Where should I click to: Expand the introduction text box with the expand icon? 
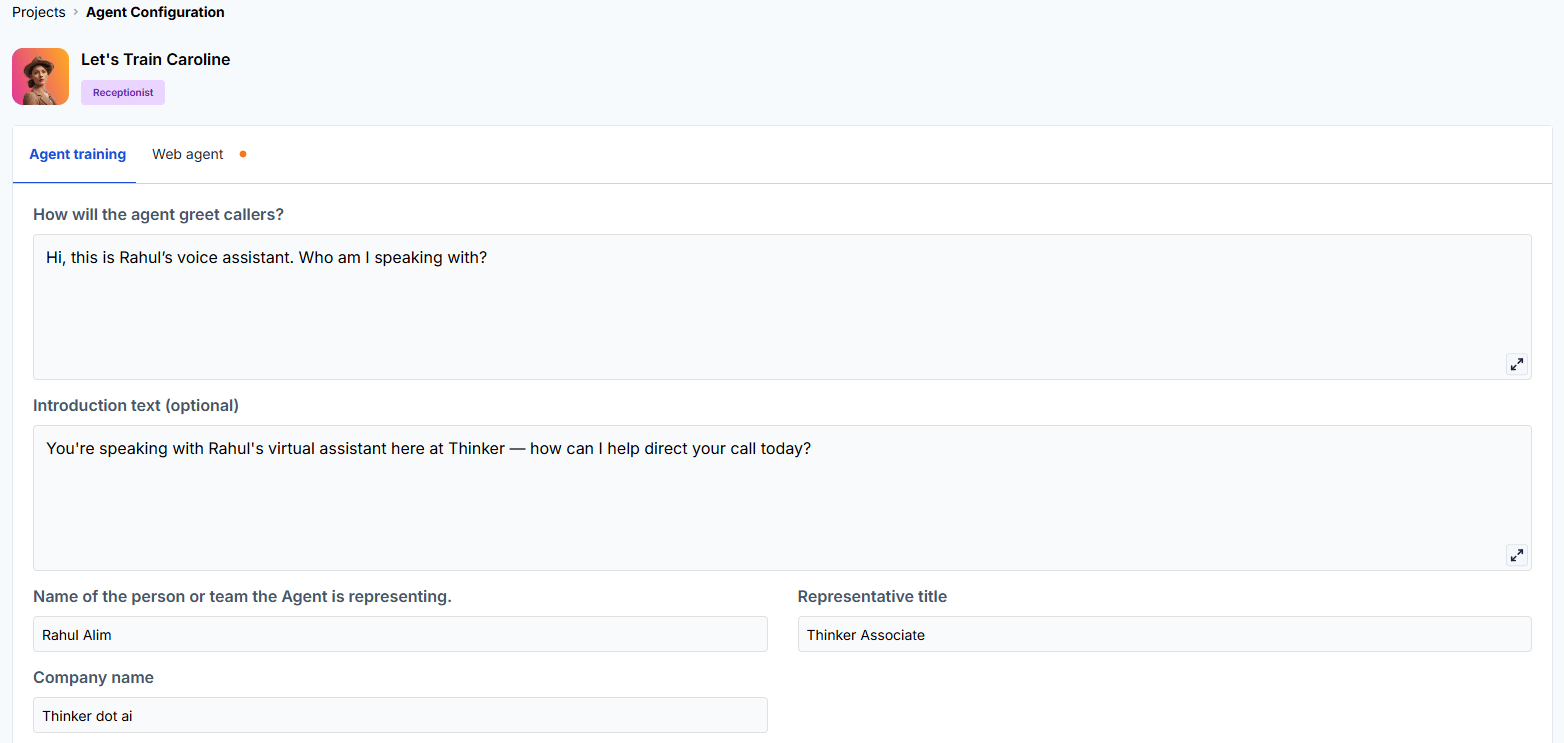point(1517,555)
